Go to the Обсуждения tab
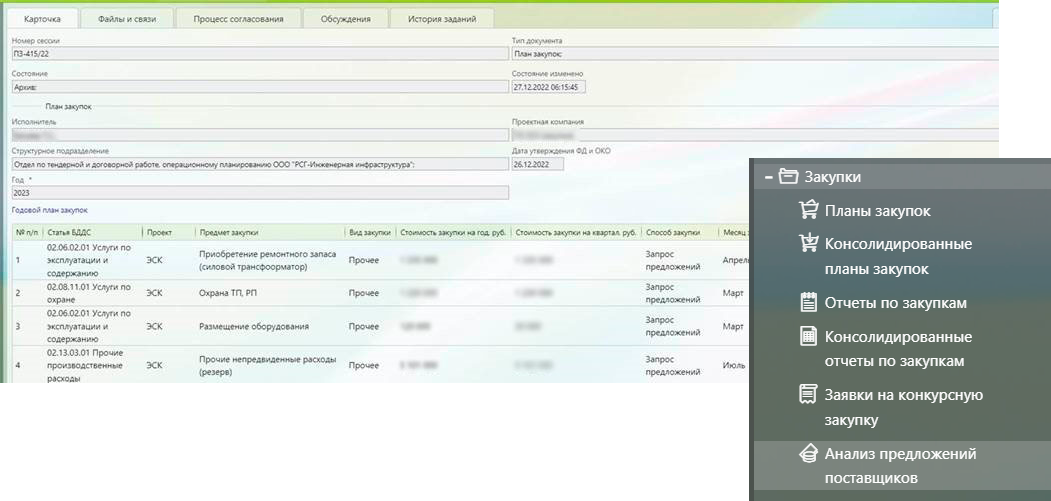Image resolution: width=1051 pixels, height=501 pixels. tap(344, 18)
